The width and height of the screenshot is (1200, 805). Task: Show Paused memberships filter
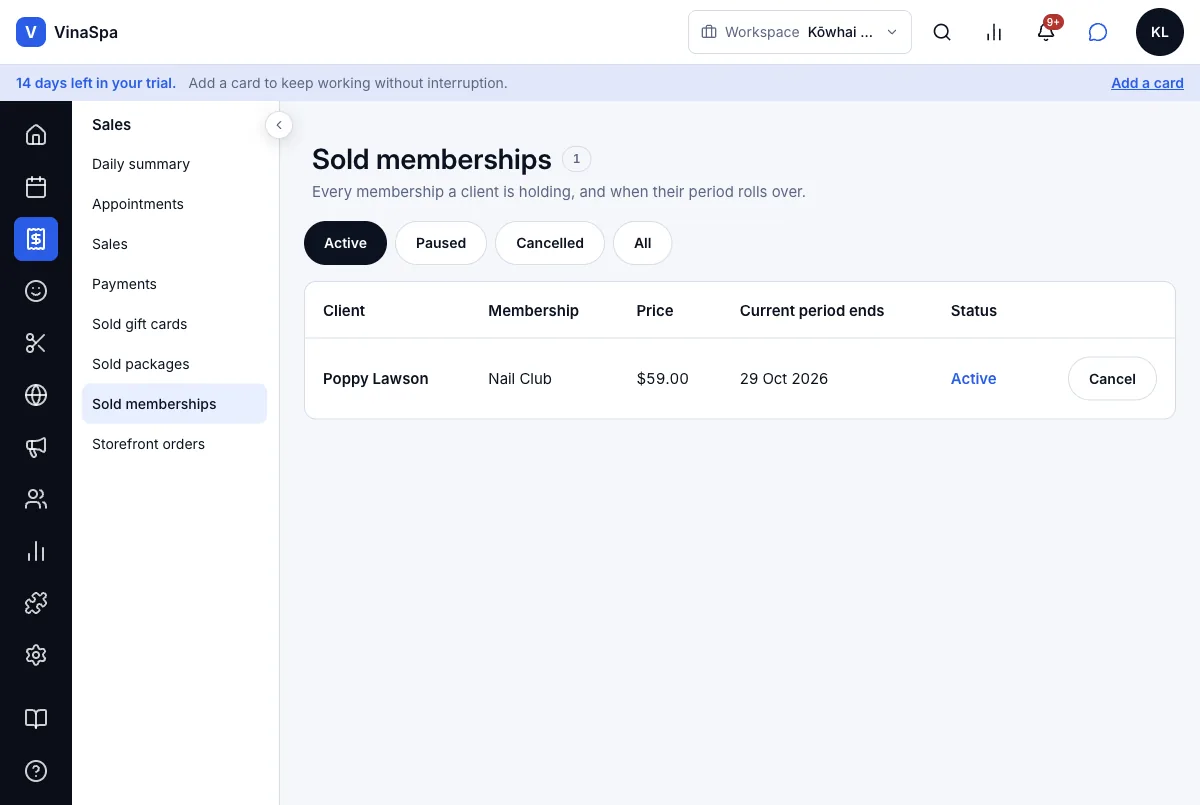click(441, 243)
